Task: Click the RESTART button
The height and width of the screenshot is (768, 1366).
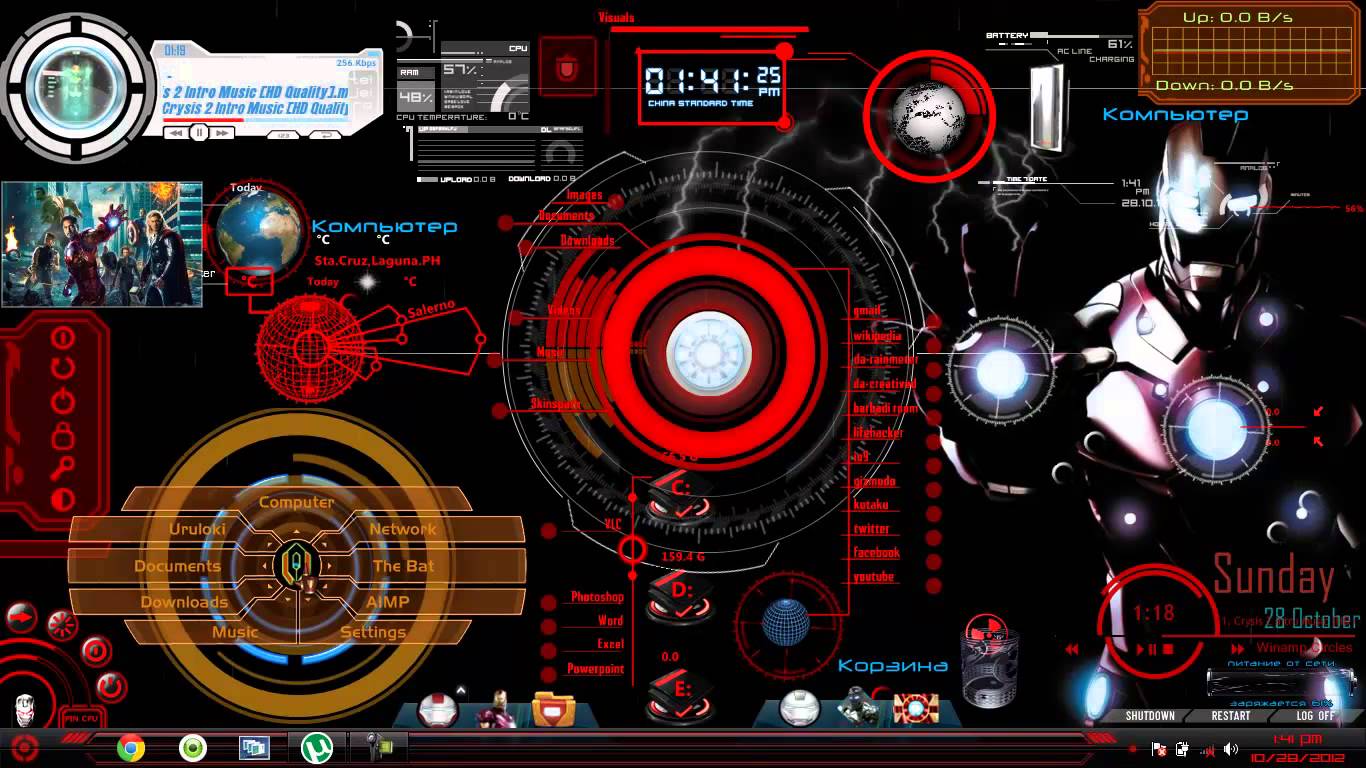Action: pos(1231,716)
